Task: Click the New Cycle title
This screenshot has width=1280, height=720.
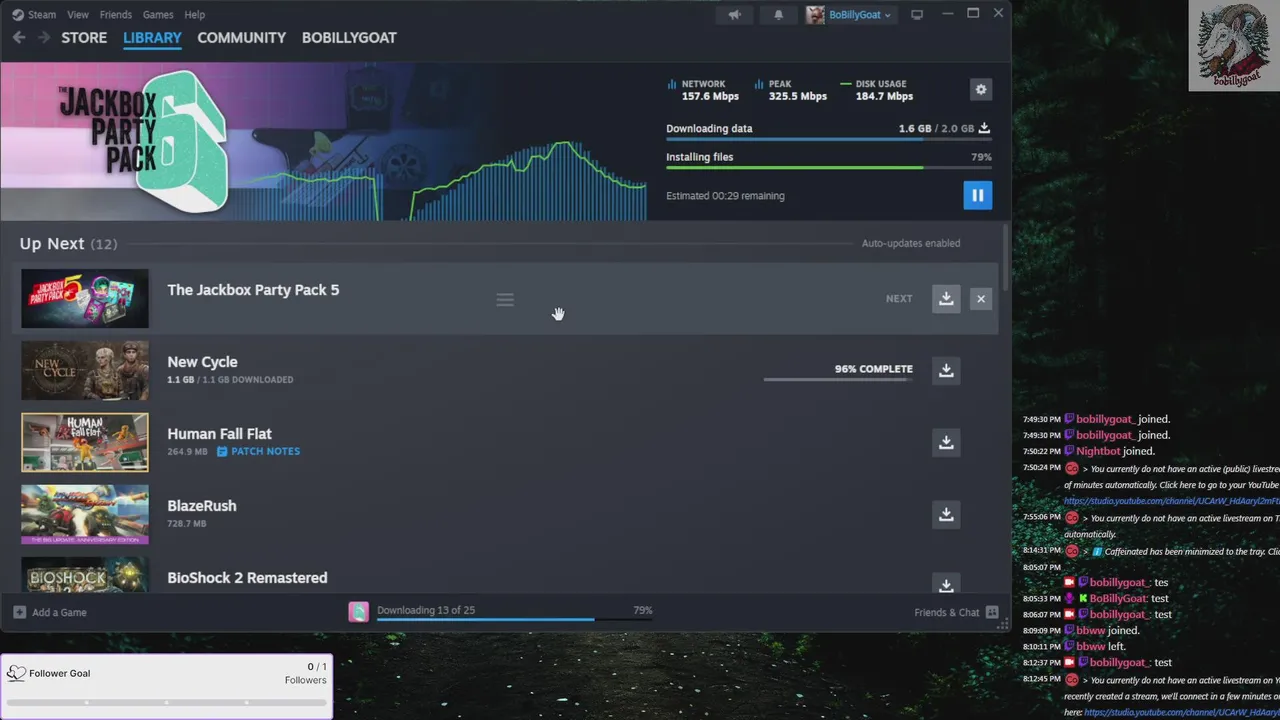Action: tap(202, 362)
